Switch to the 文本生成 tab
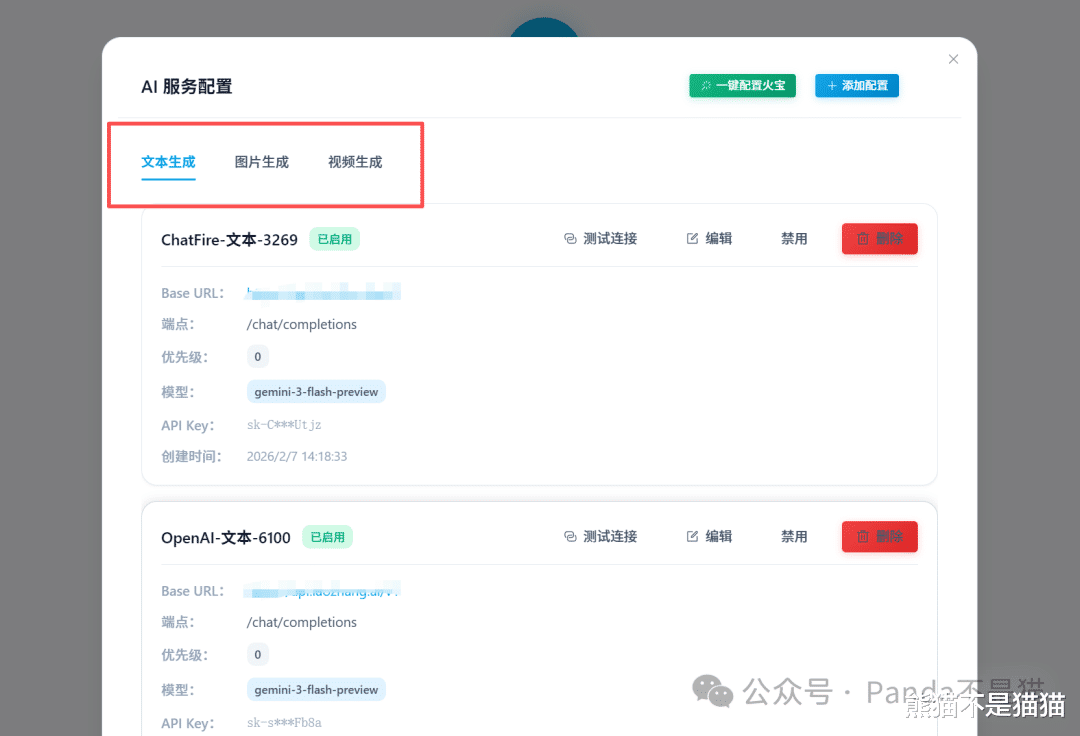 tap(168, 162)
